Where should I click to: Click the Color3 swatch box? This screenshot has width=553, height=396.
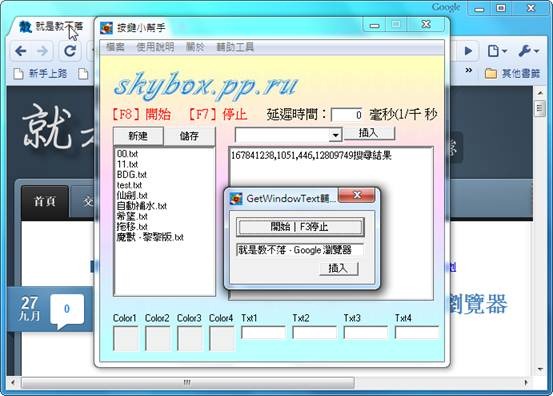pyautogui.click(x=190, y=338)
